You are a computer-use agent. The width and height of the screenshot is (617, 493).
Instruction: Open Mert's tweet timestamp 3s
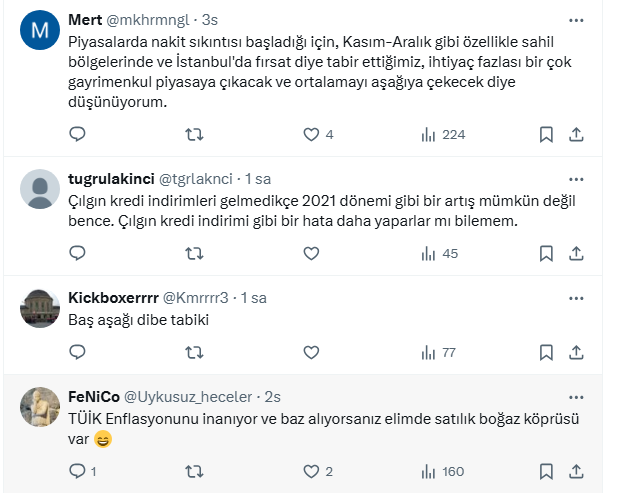(x=212, y=21)
